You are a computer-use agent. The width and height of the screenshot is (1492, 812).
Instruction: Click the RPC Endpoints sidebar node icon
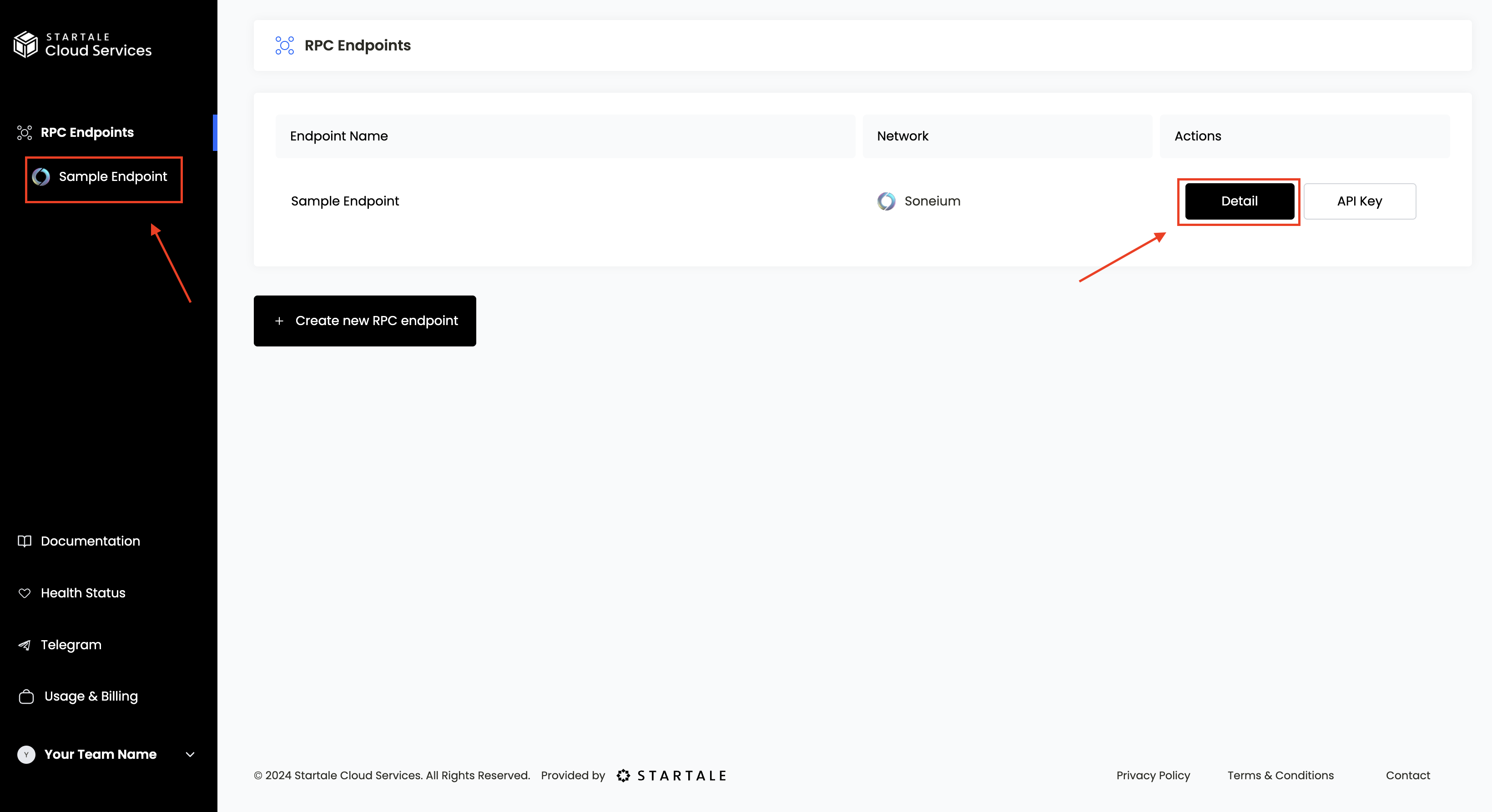tap(24, 133)
